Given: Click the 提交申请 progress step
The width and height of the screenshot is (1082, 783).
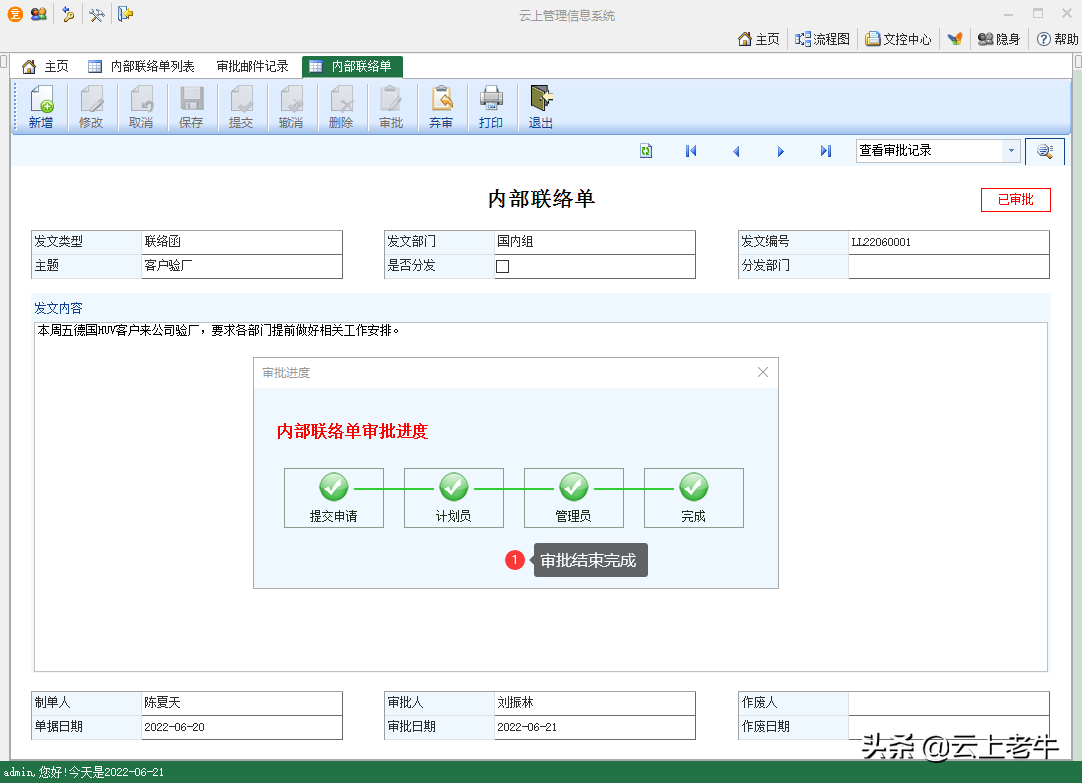Looking at the screenshot, I should (334, 498).
